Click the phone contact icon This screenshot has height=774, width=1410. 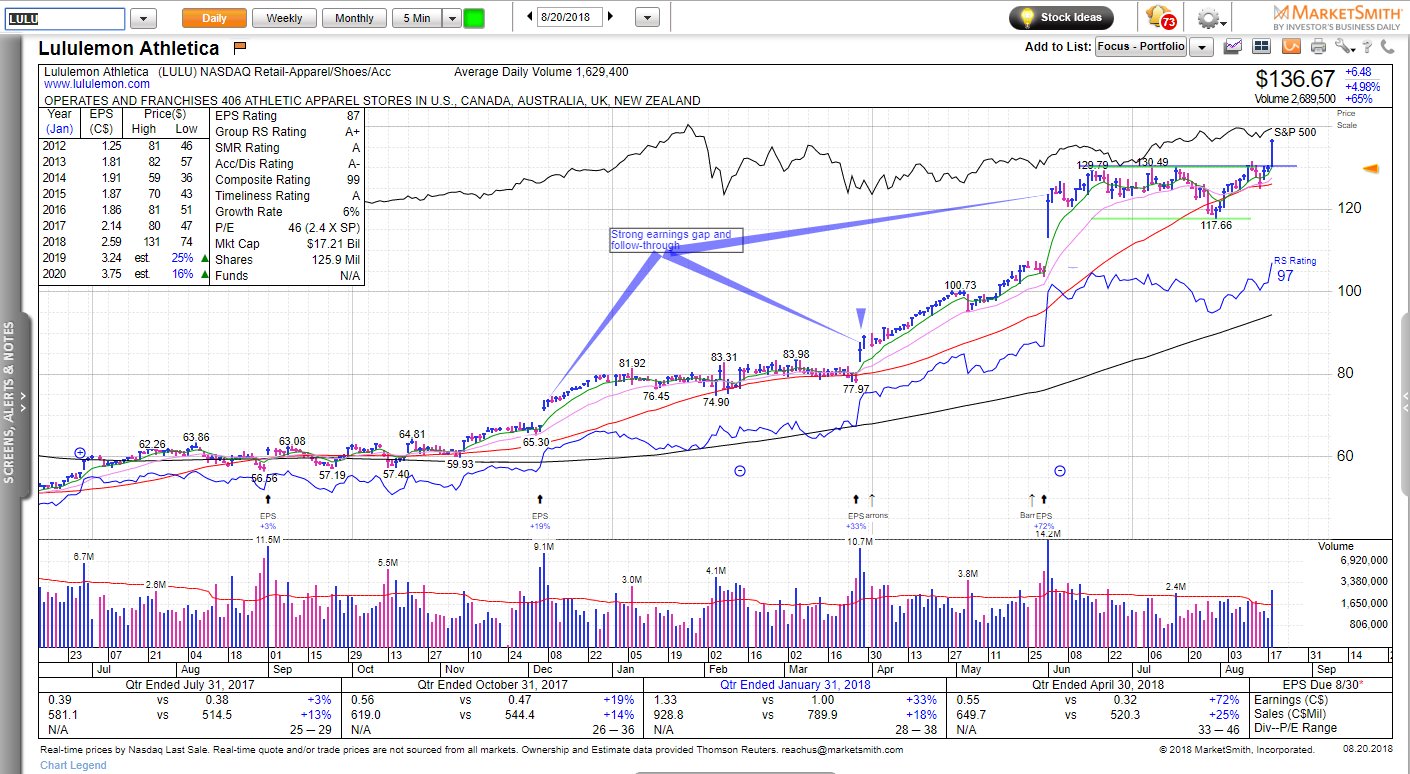pyautogui.click(x=1388, y=46)
